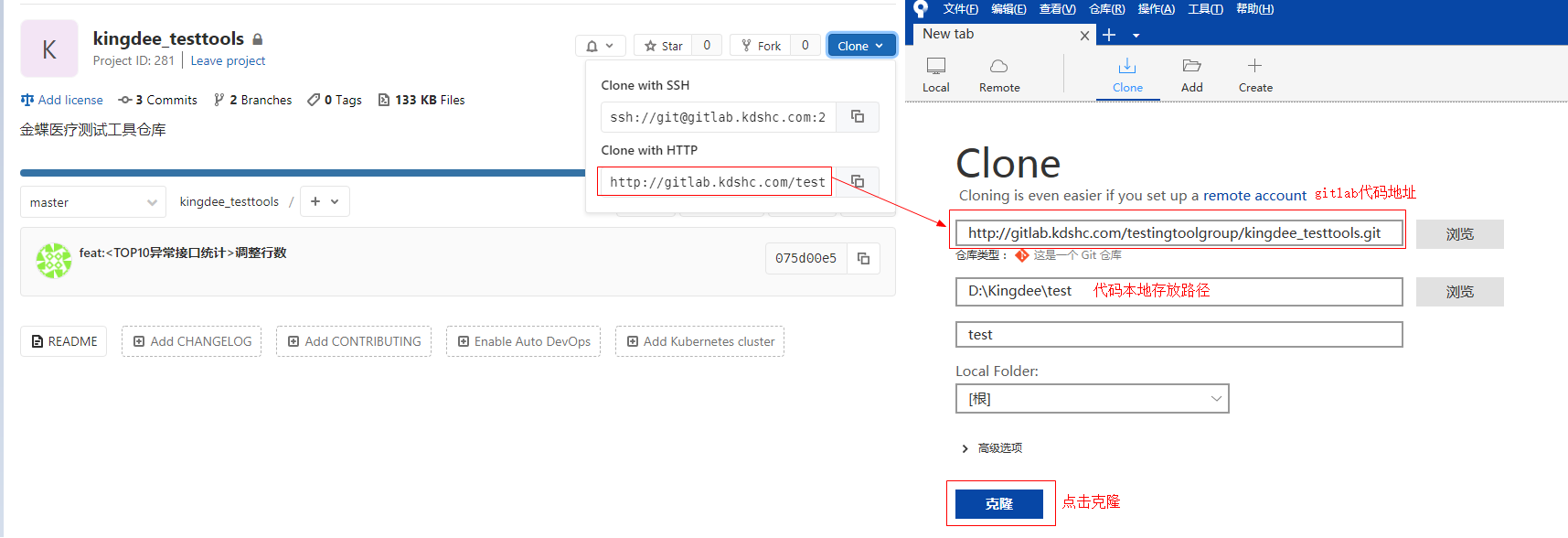
Task: Expand 高级选项 advanced options
Action: [992, 448]
